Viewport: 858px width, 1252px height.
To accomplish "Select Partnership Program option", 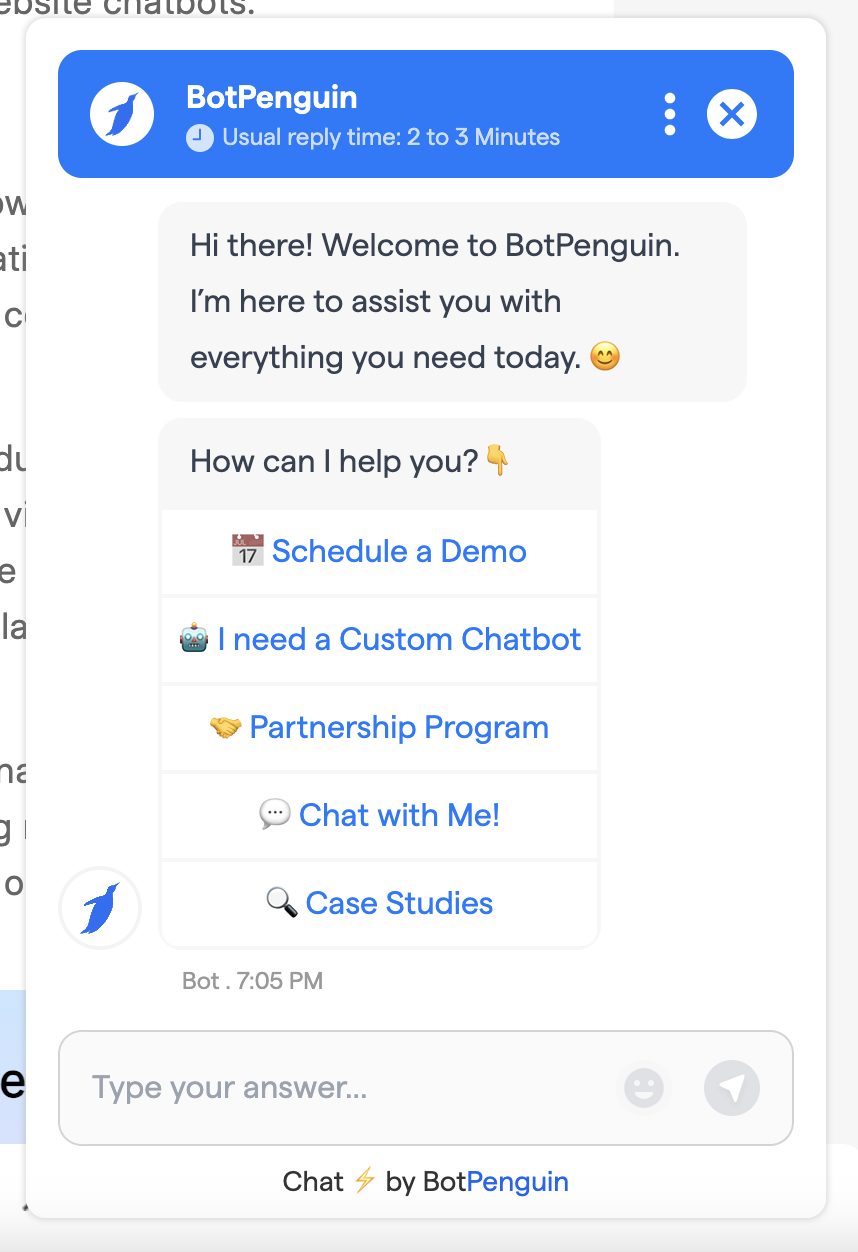I will [x=398, y=727].
